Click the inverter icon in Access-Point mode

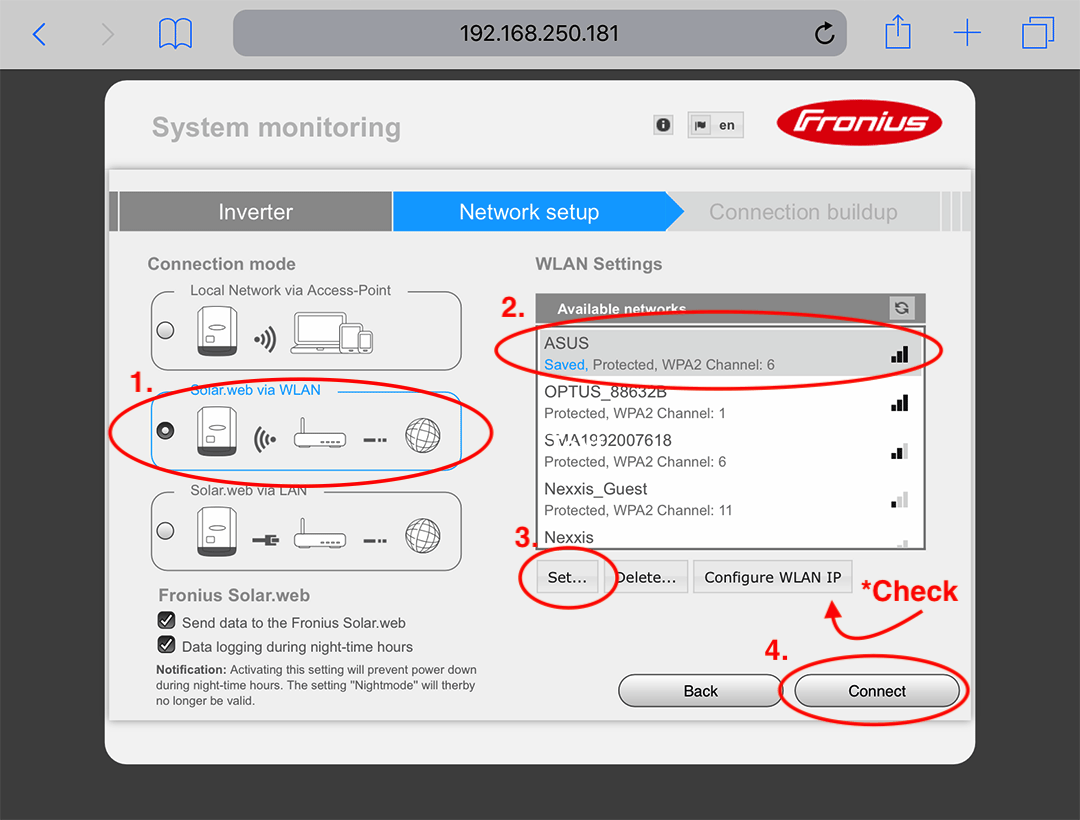[x=217, y=331]
